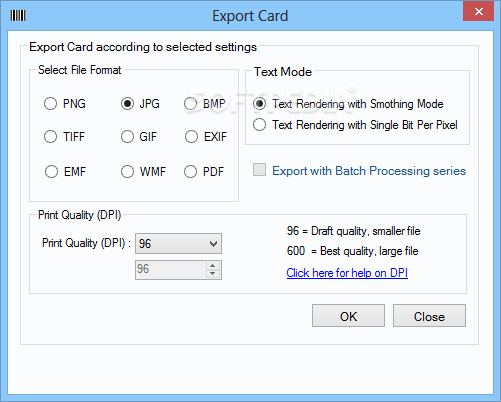Screen dimensions: 501x402
Task: Click the custom DPI number field
Action: click(171, 269)
